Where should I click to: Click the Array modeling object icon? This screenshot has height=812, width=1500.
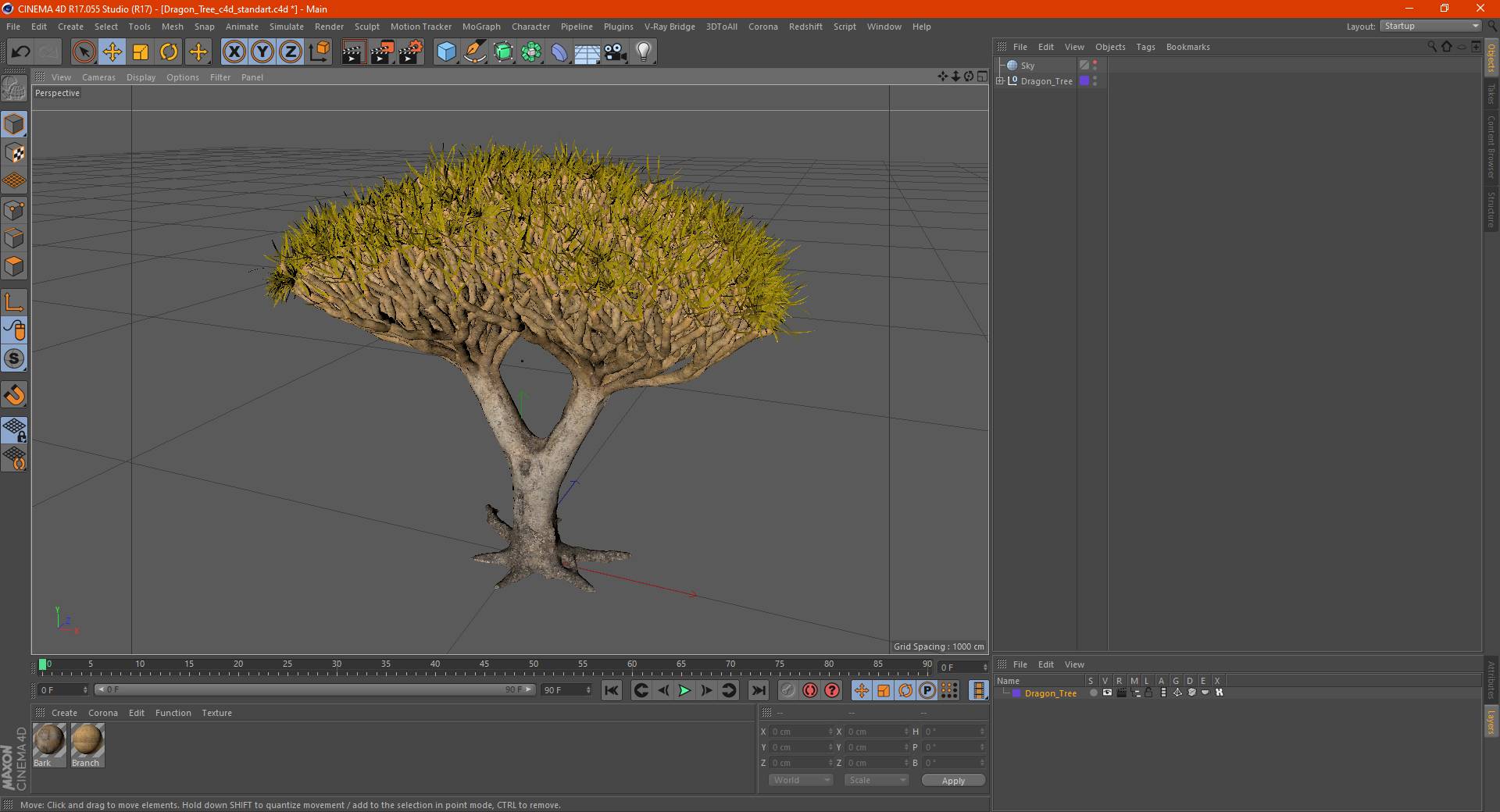tap(531, 52)
